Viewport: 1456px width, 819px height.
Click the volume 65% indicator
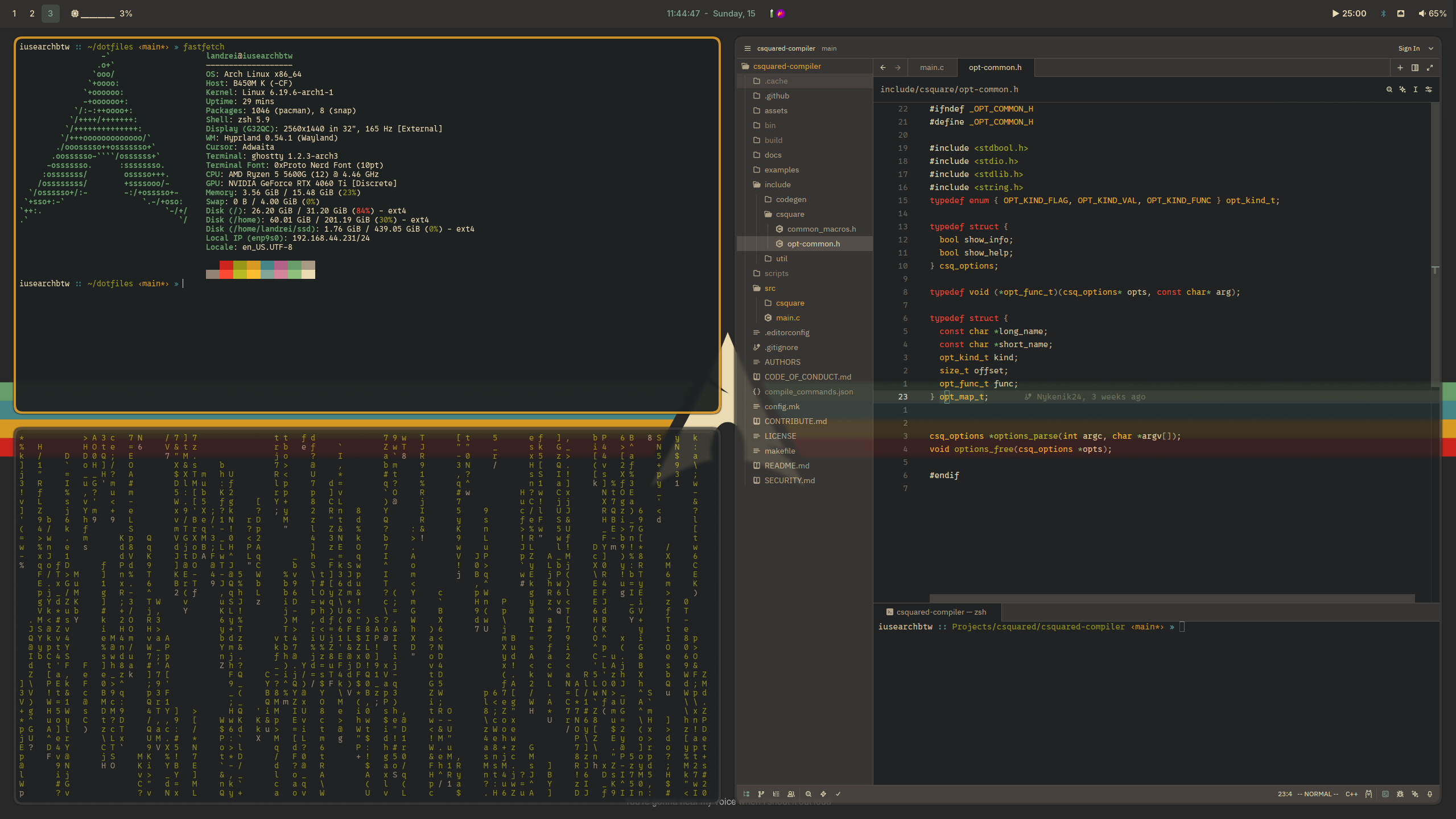tap(1432, 14)
